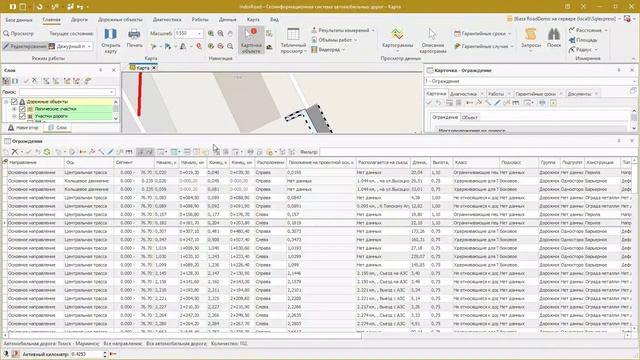The width and height of the screenshot is (640, 360).
Task: Open Карточка объекта from the ribbon
Action: coord(251,40)
